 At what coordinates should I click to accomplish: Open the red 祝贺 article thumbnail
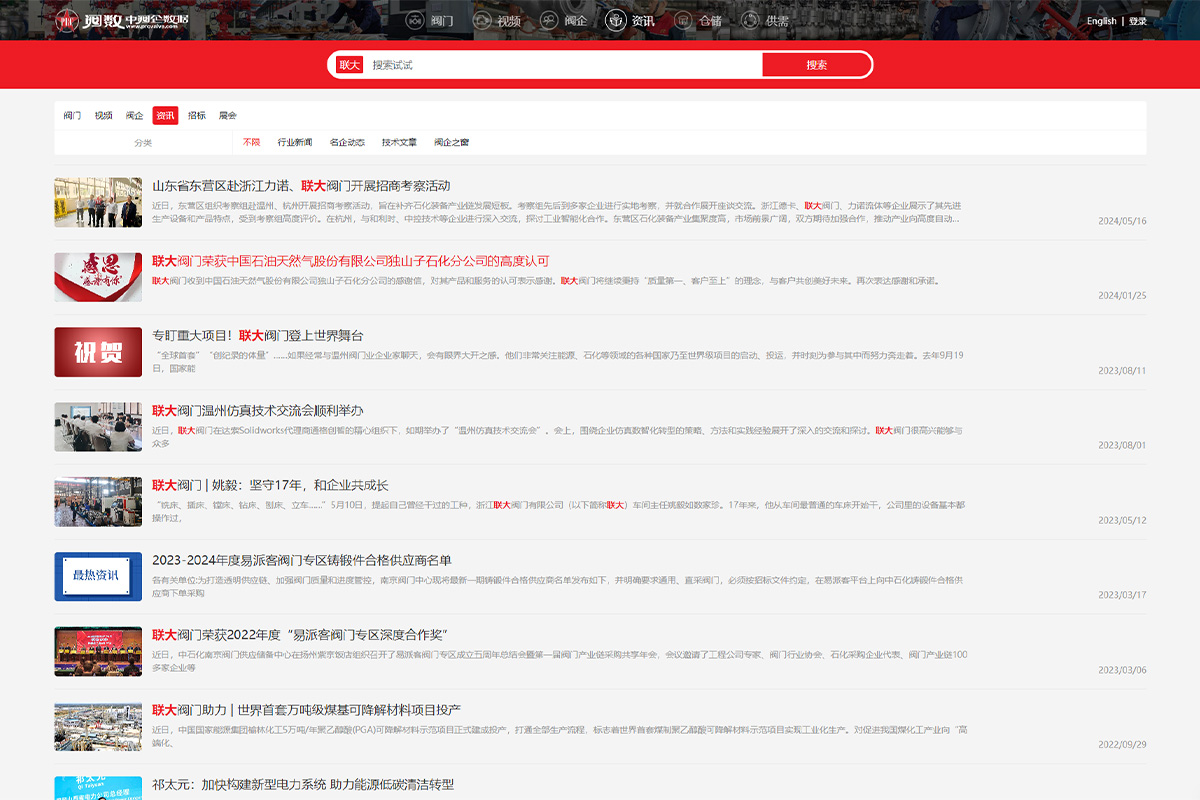[x=98, y=352]
